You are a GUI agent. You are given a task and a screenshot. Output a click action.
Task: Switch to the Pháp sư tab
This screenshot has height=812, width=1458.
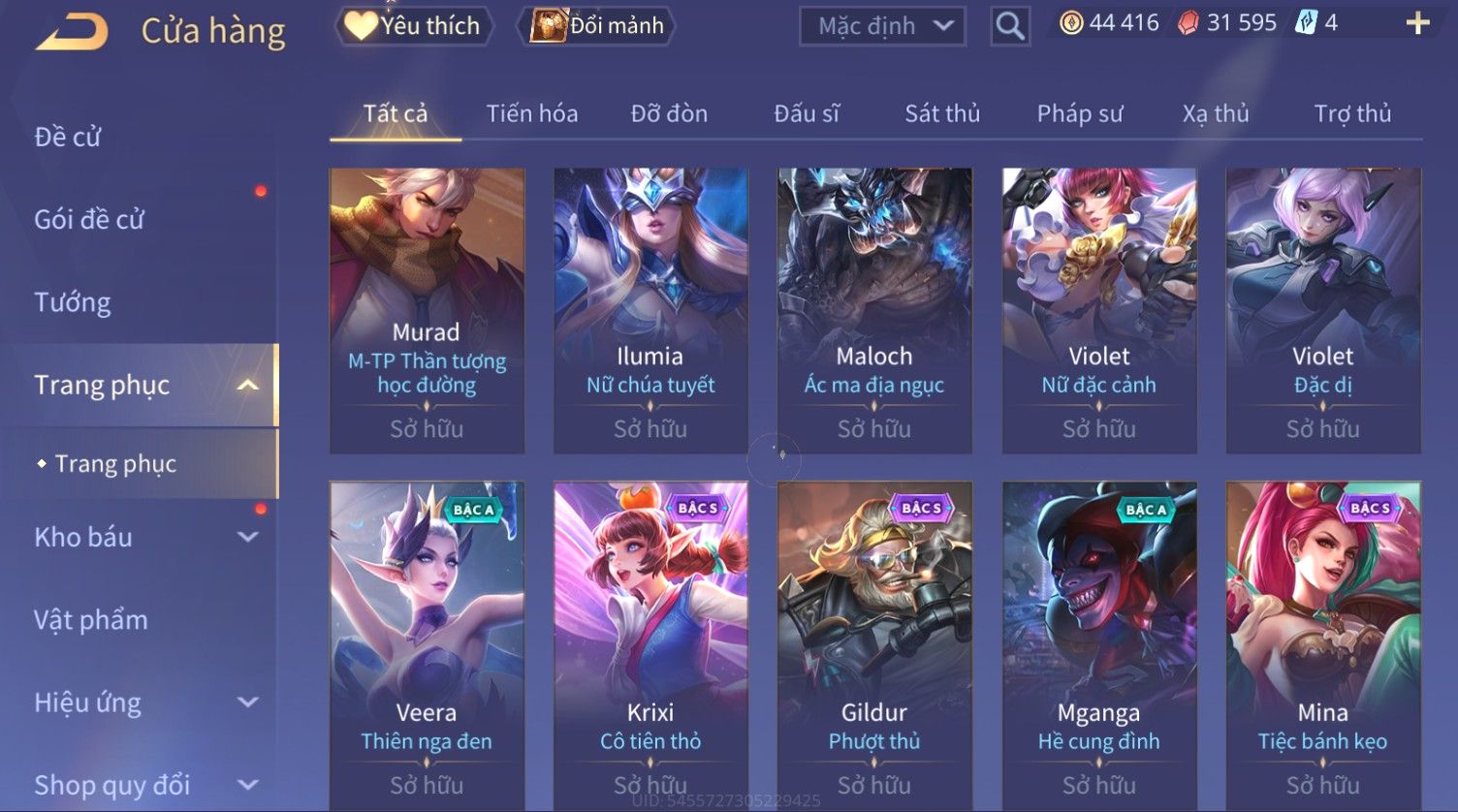(1080, 113)
